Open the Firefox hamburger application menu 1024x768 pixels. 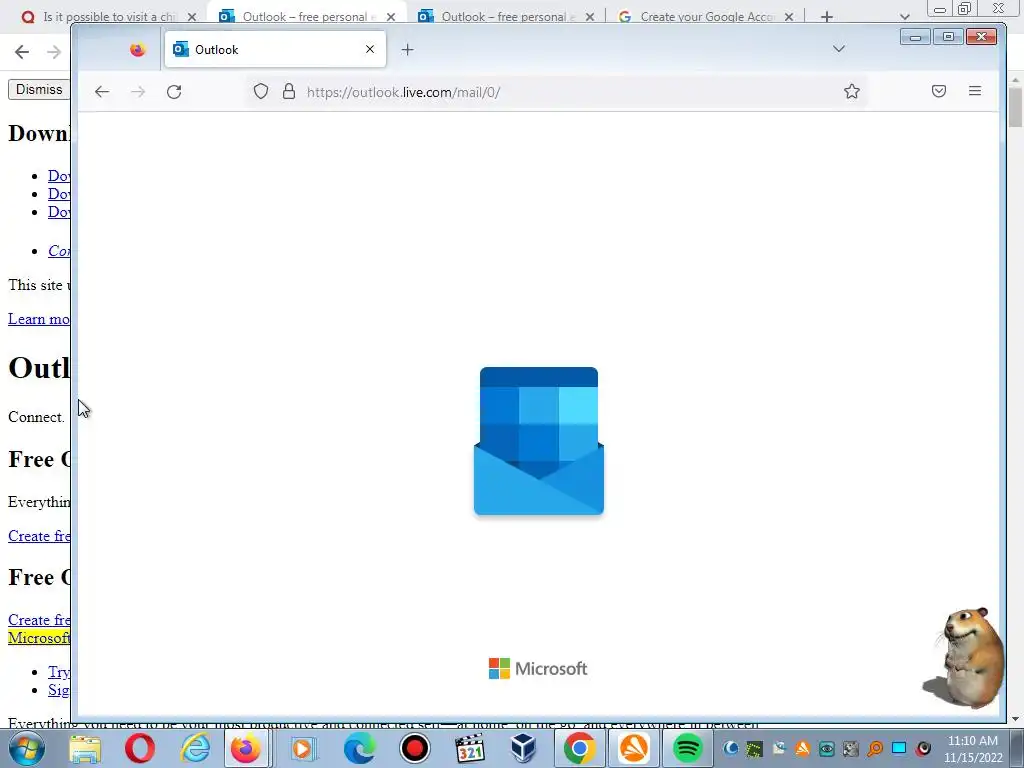click(974, 91)
